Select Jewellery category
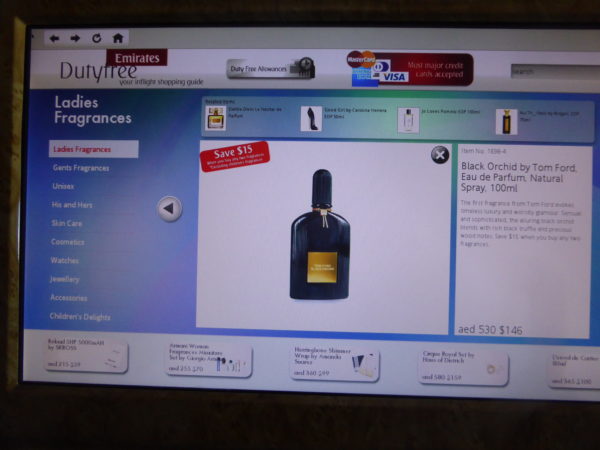This screenshot has width=600, height=450. coord(64,279)
